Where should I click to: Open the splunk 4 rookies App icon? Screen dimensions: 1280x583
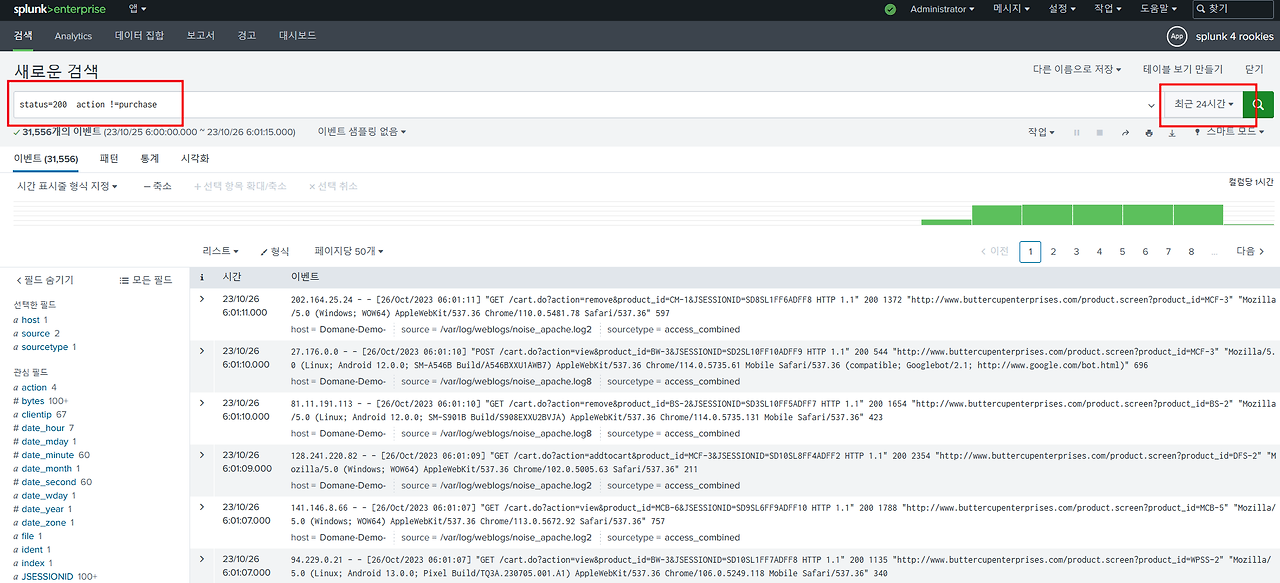tap(1177, 36)
